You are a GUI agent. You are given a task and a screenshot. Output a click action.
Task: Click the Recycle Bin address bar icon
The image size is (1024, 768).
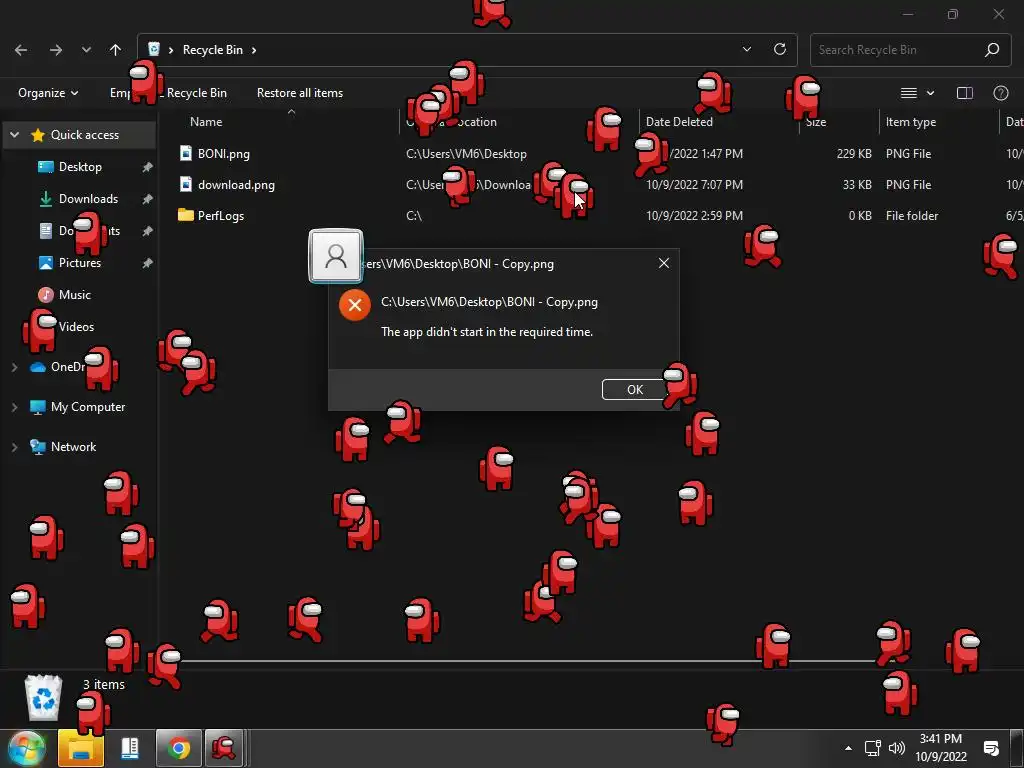[x=154, y=49]
